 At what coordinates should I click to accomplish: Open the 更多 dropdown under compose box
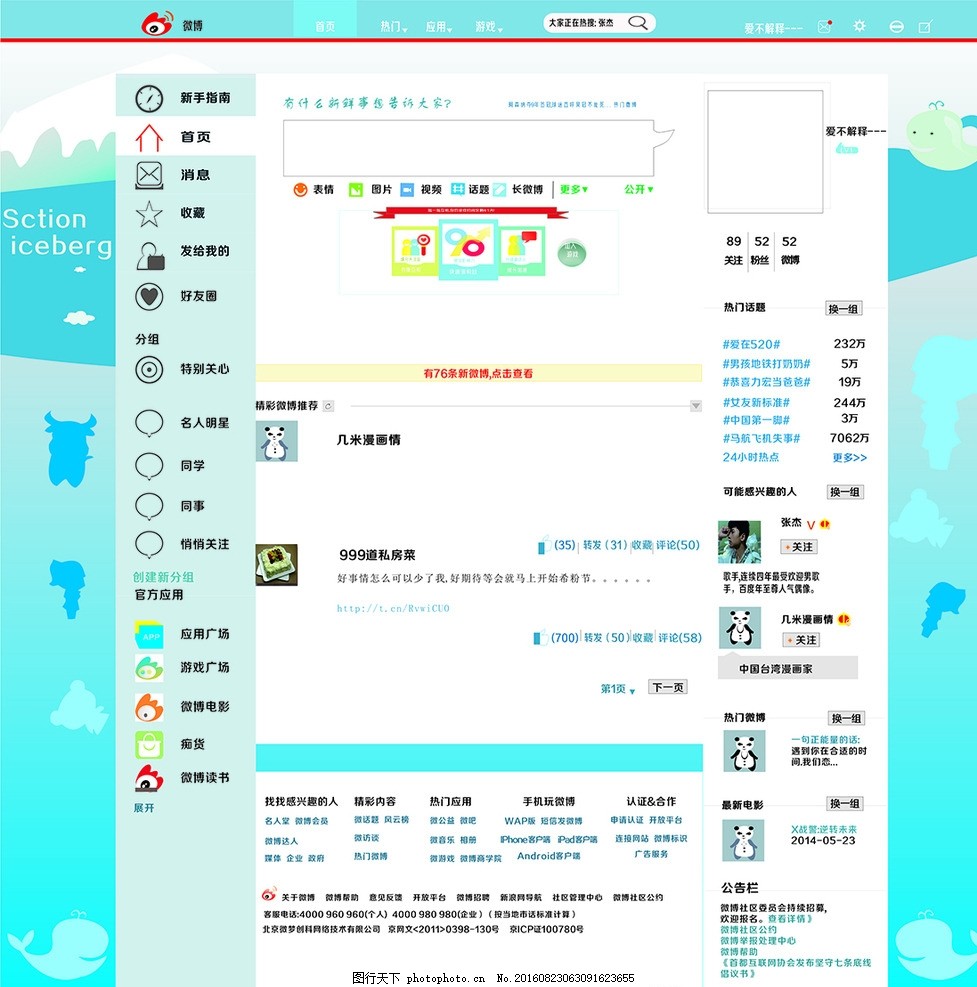coord(574,189)
